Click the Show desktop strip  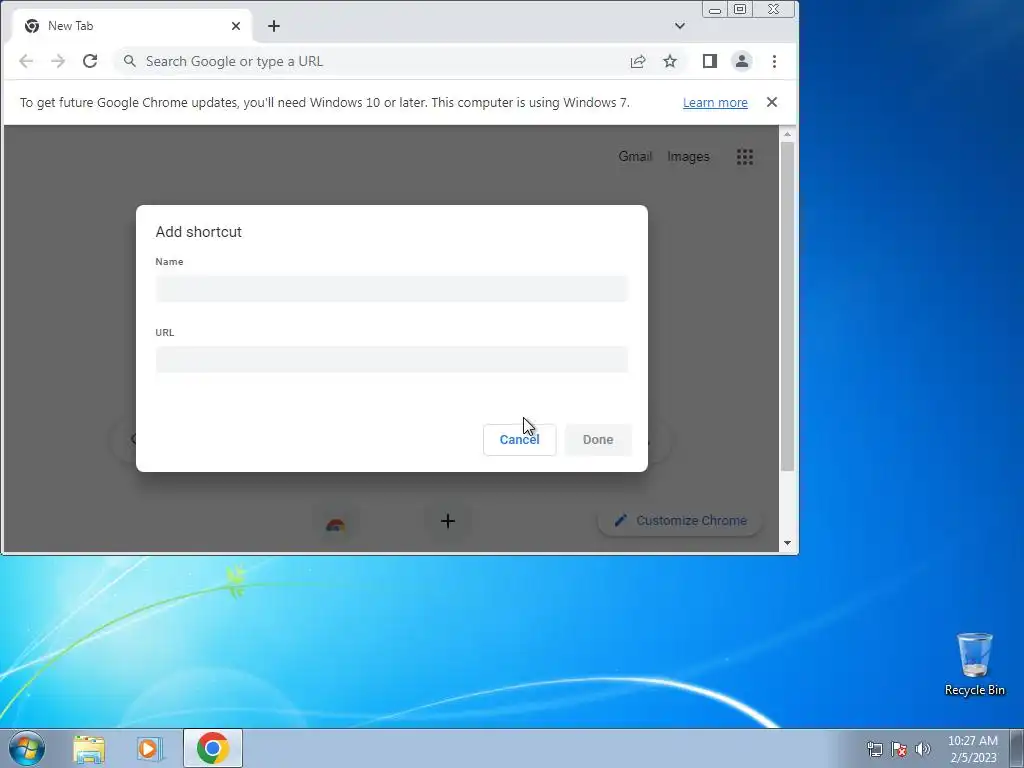point(1017,748)
